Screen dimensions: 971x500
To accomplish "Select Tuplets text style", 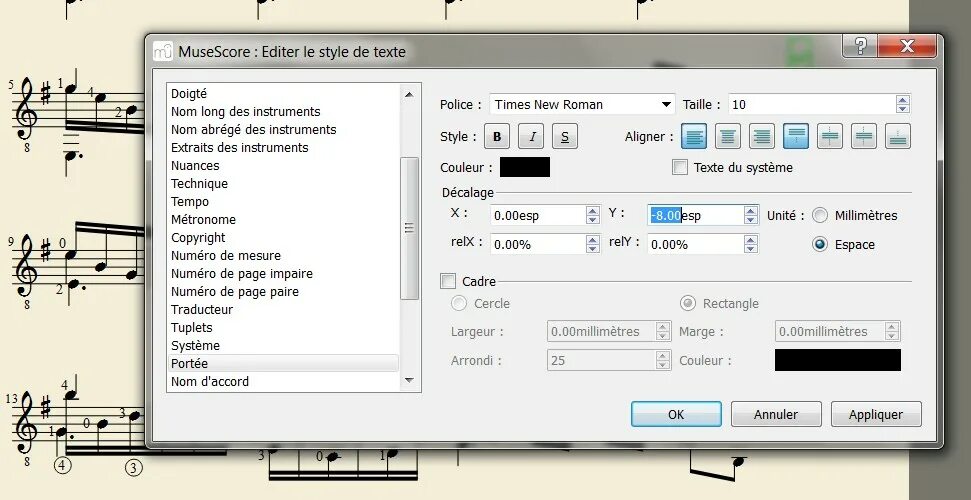I will coord(284,327).
